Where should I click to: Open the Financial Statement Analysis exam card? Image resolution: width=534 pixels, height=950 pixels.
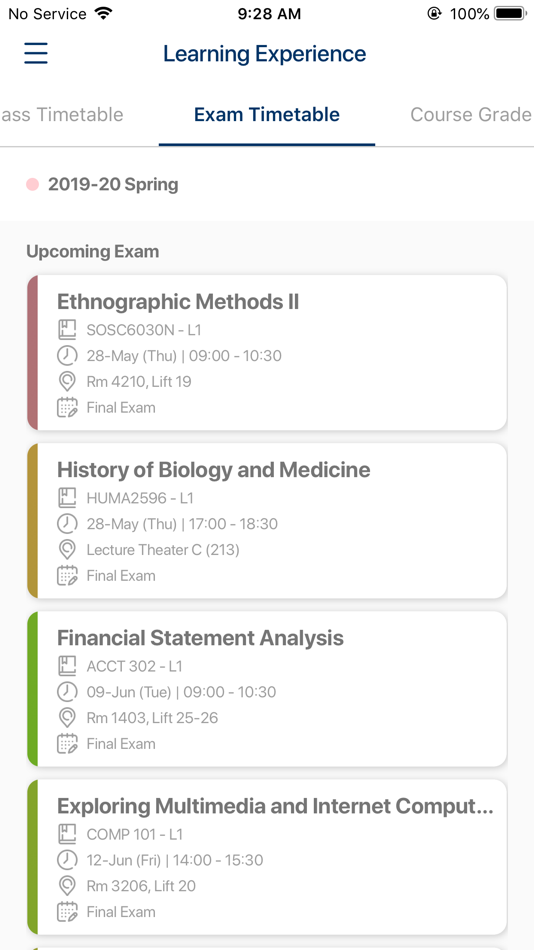pos(267,689)
